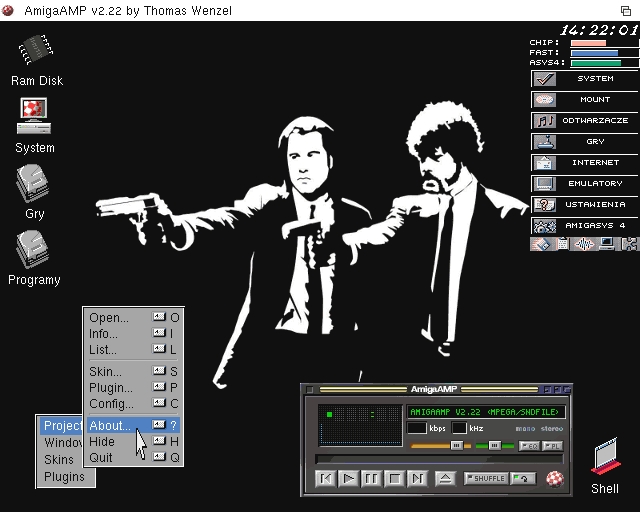Toggle the repeat button next to SHUFFLE
This screenshot has width=640, height=512.
524,478
